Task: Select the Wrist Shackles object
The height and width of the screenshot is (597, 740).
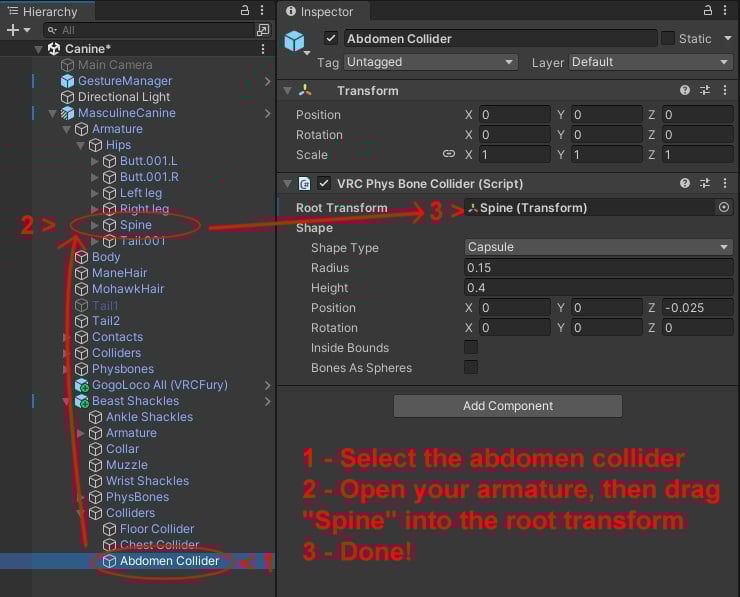Action: 147,480
